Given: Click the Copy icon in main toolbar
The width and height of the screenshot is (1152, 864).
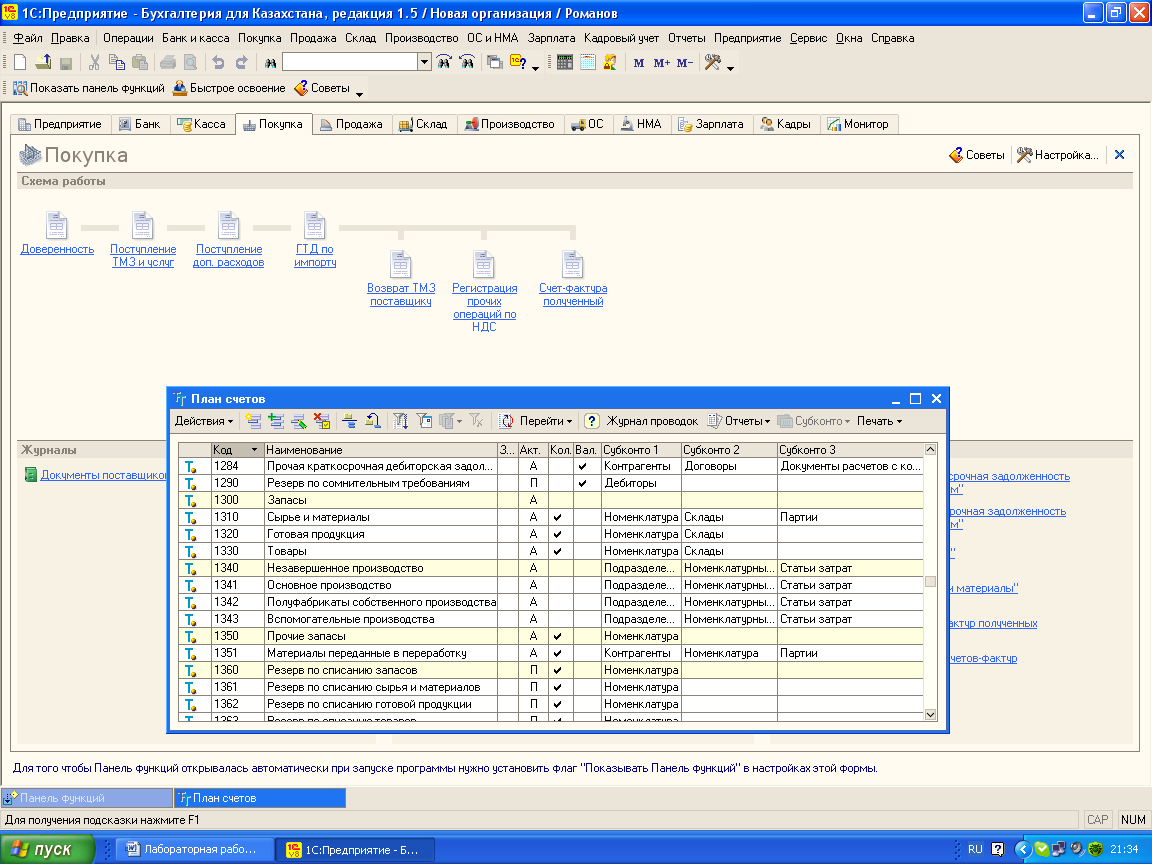Looking at the screenshot, I should pos(116,63).
